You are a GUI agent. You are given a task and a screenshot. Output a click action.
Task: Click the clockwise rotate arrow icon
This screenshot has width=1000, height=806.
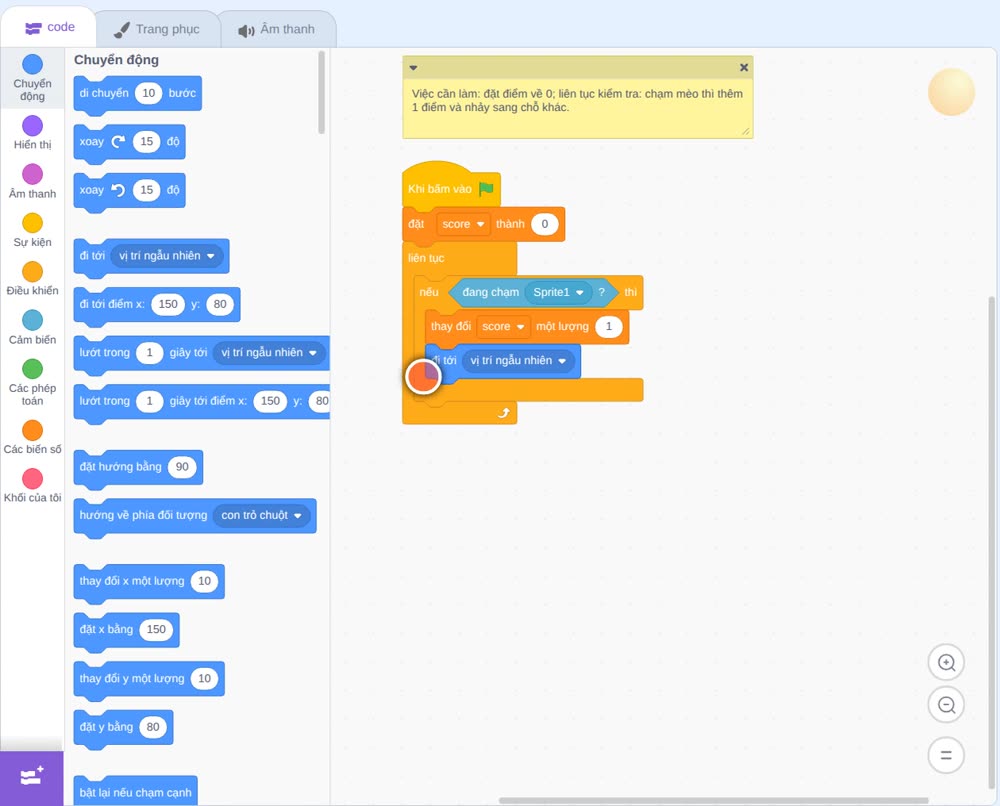pyautogui.click(x=118, y=142)
